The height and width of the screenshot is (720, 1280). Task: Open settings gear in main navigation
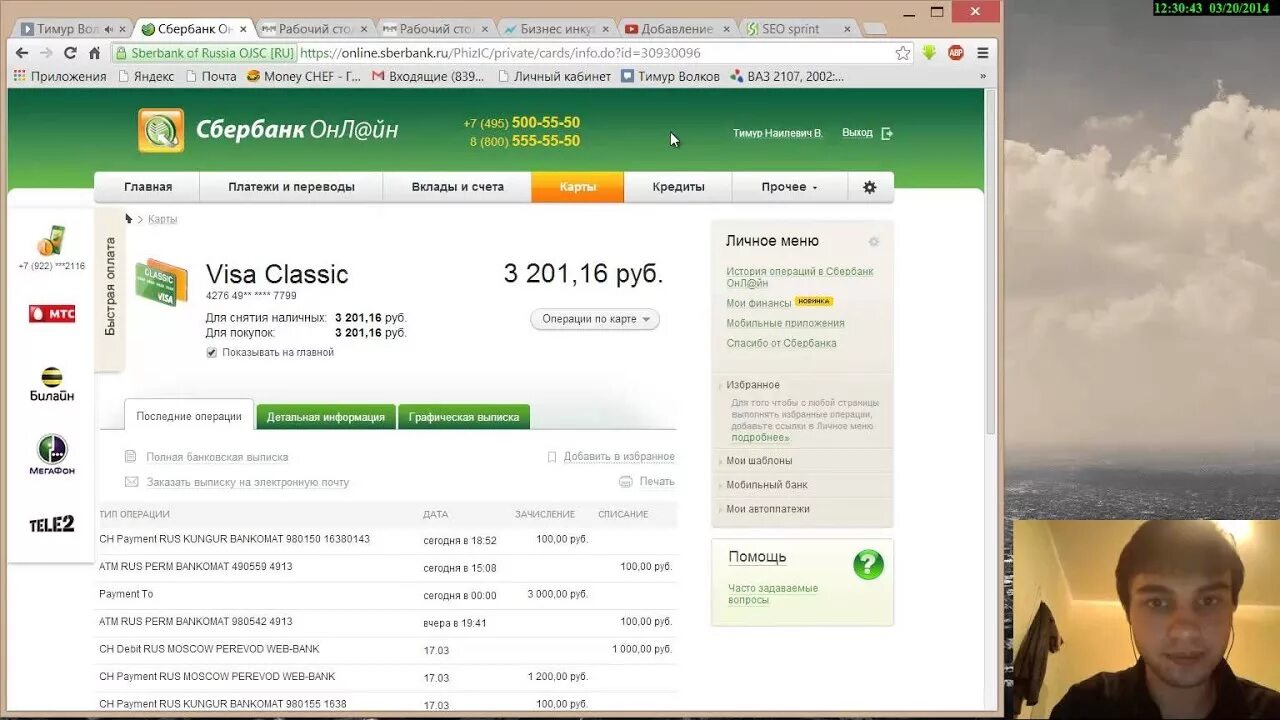click(x=870, y=187)
